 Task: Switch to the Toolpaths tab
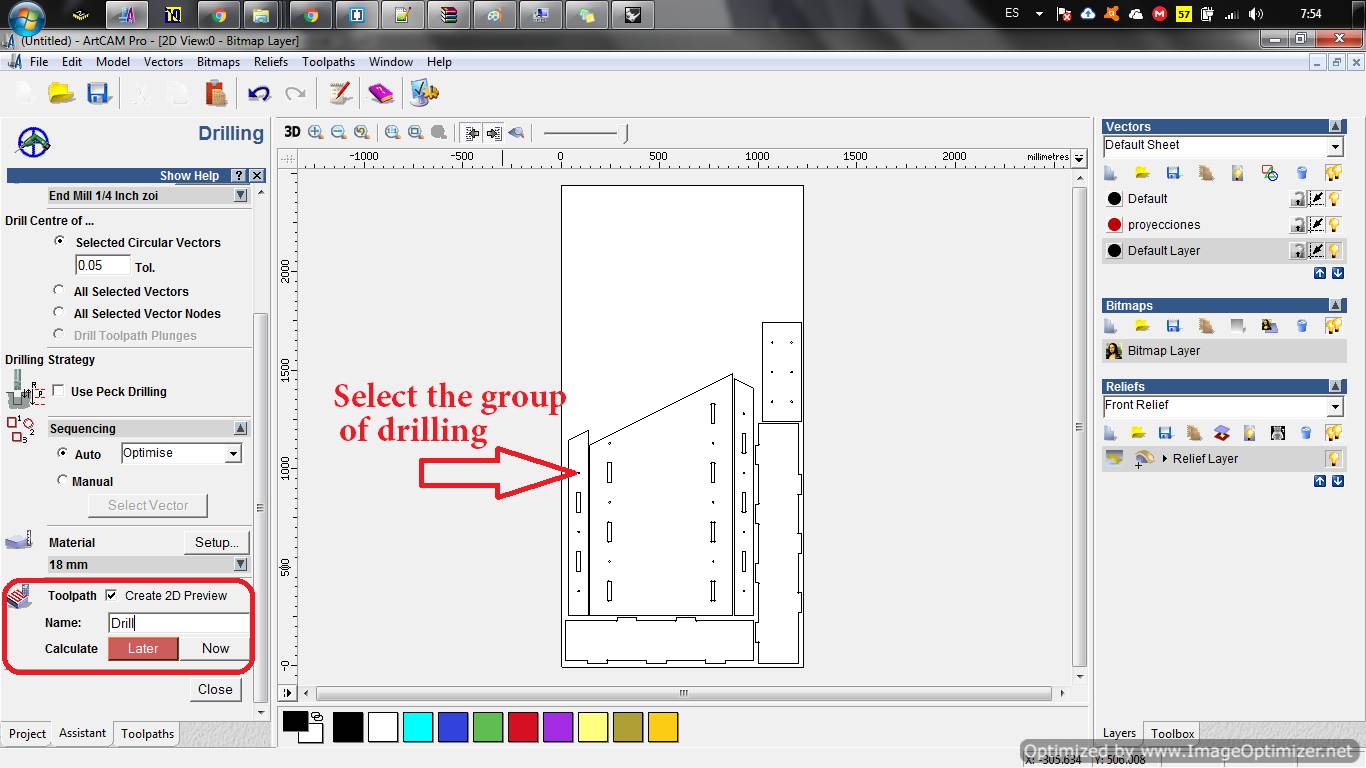(x=147, y=734)
